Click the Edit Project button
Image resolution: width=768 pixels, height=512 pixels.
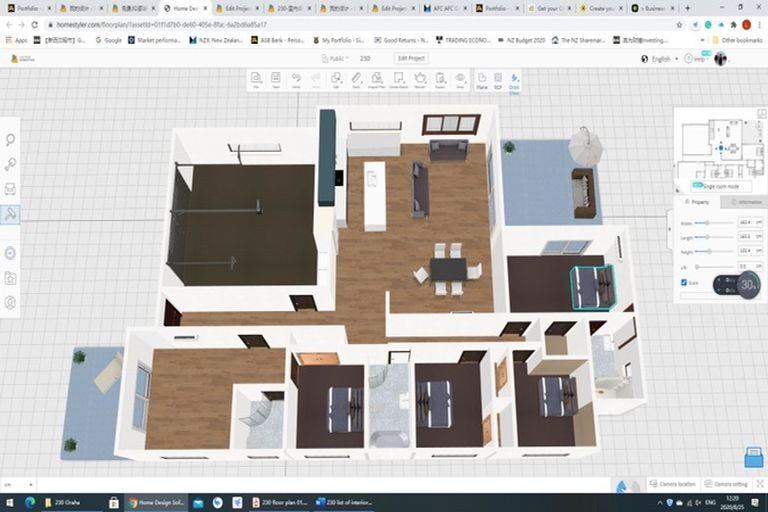tap(411, 59)
